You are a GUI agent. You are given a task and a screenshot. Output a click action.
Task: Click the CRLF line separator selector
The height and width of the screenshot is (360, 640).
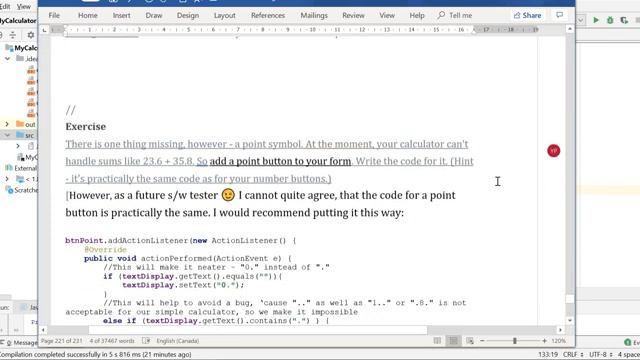[573, 355]
